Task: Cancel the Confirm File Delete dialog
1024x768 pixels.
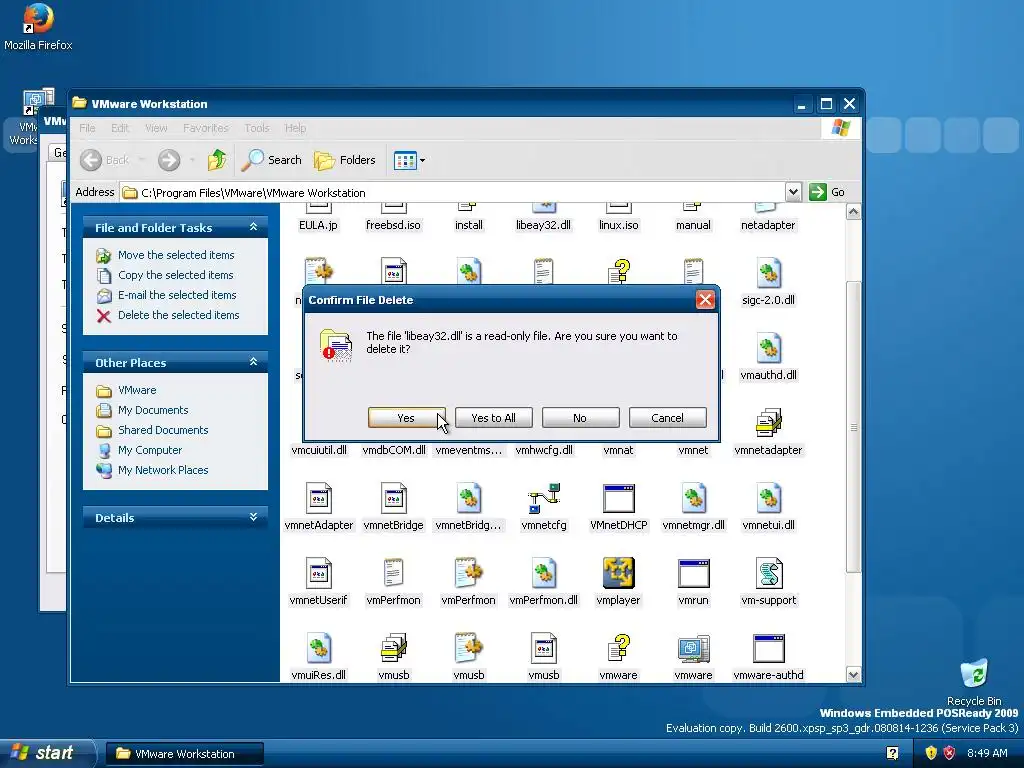Action: tap(667, 418)
